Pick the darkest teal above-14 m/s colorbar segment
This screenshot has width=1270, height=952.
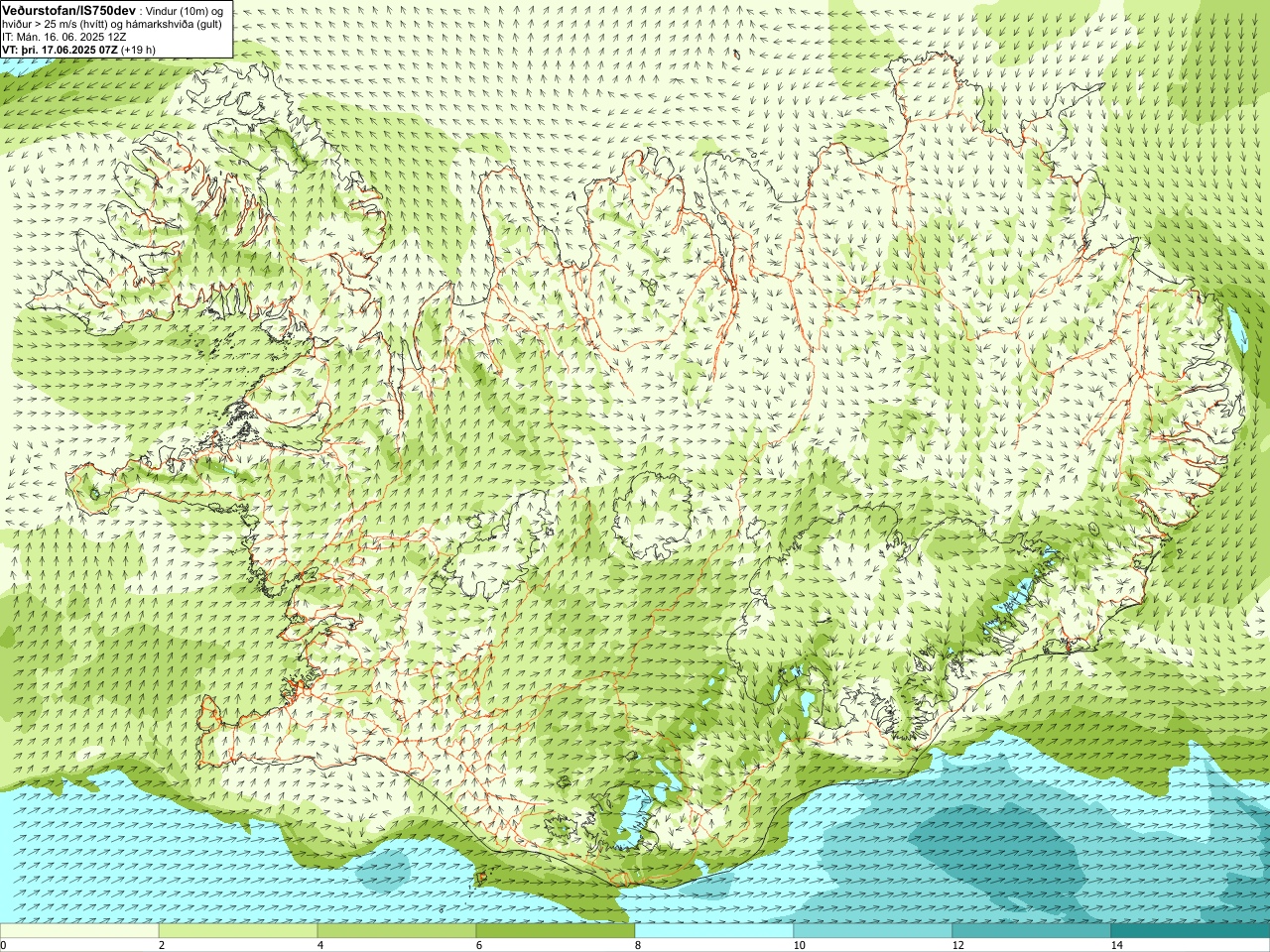(1191, 931)
